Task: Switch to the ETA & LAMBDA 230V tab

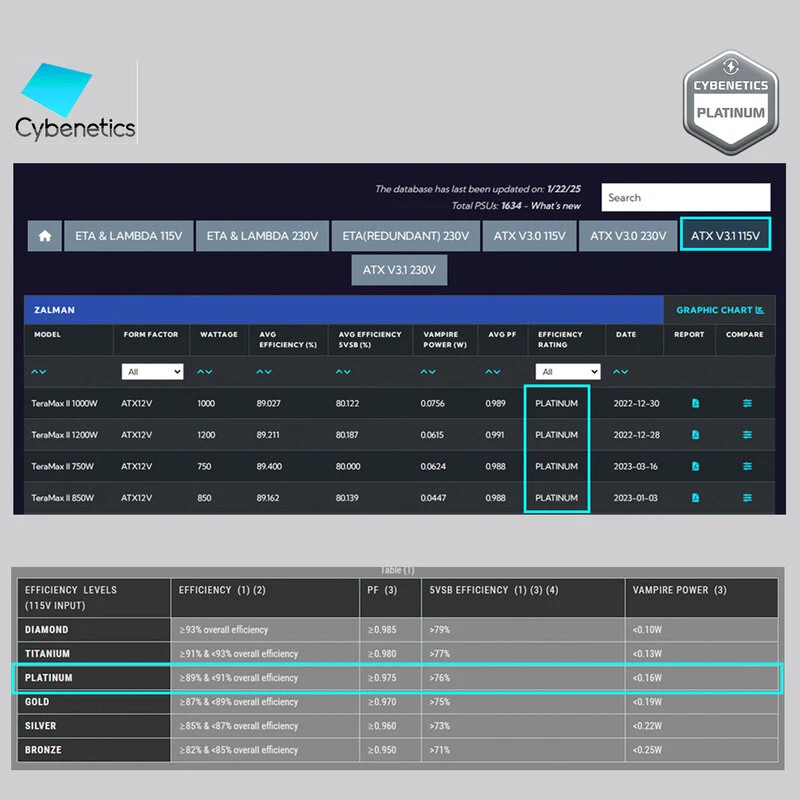Action: [x=263, y=235]
